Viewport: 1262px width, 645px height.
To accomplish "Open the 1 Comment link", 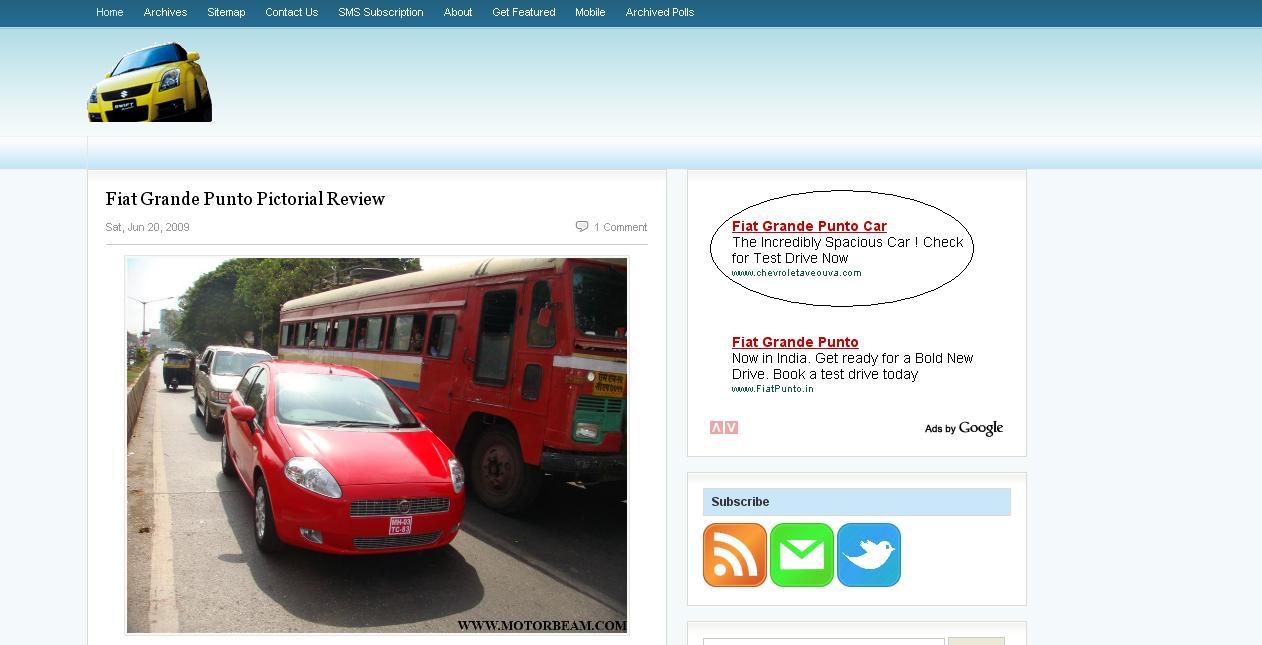I will click(620, 227).
